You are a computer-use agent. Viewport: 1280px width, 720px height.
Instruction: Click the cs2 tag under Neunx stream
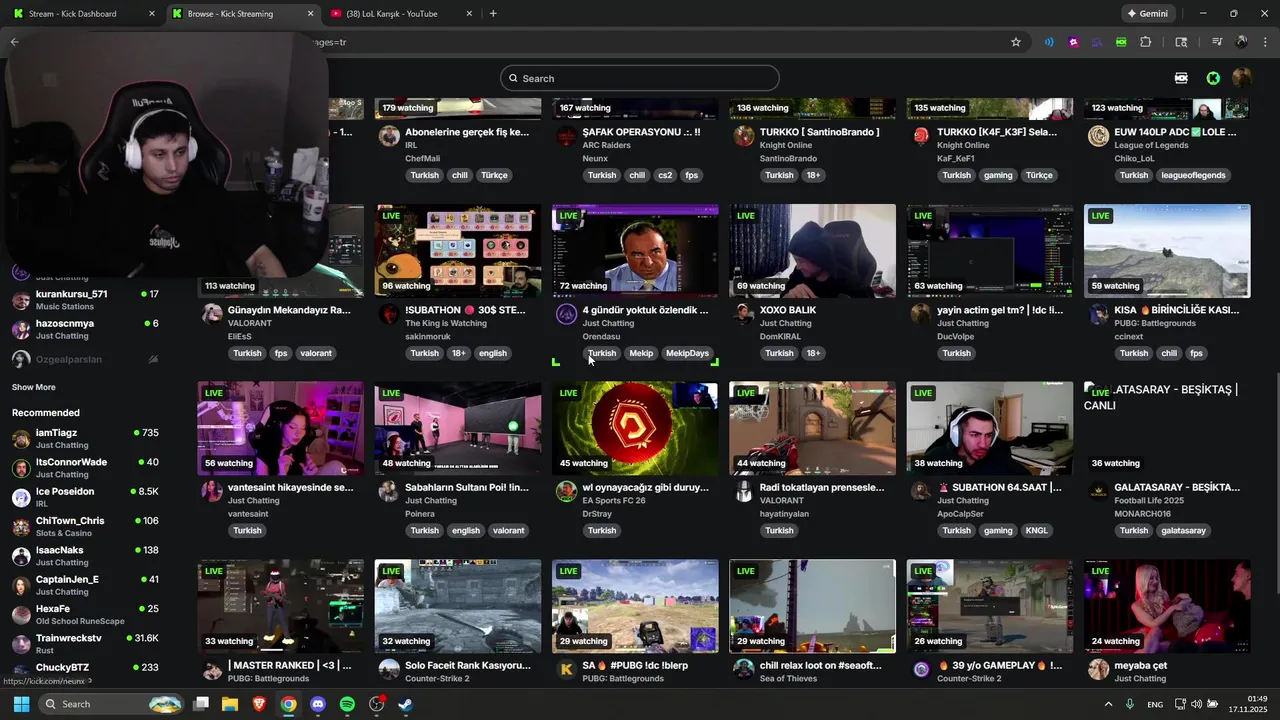(x=665, y=175)
